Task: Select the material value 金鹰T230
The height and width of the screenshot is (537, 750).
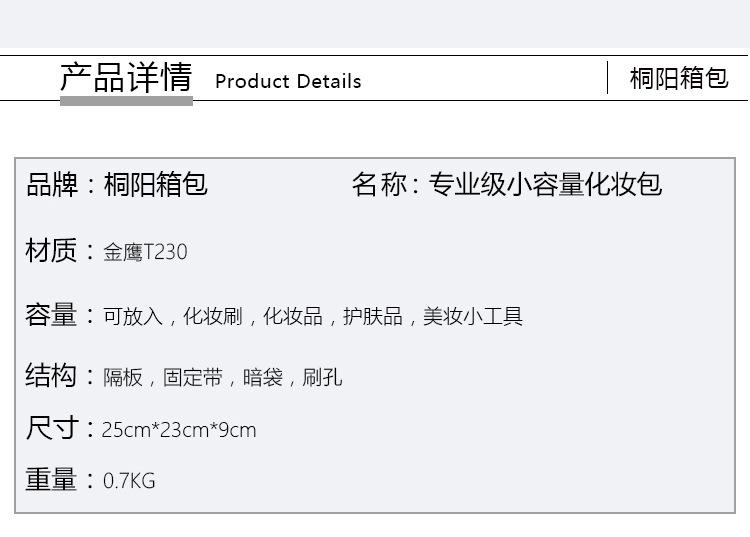Action: pos(145,252)
